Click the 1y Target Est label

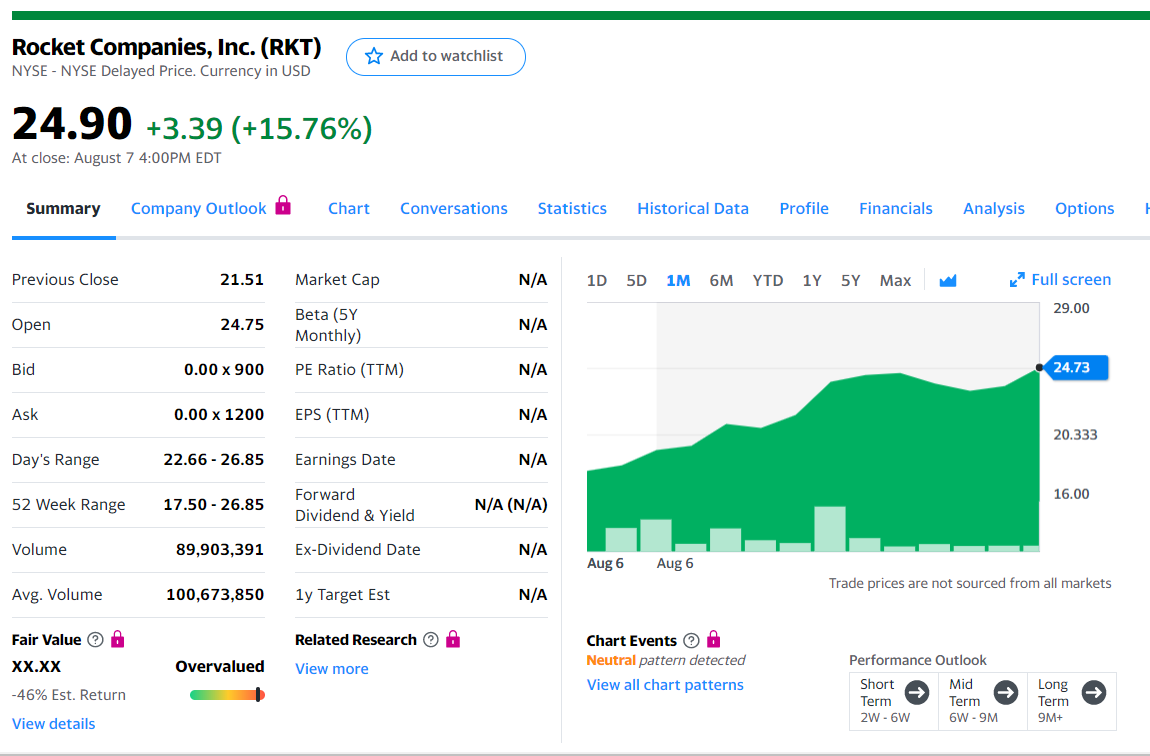[x=342, y=595]
